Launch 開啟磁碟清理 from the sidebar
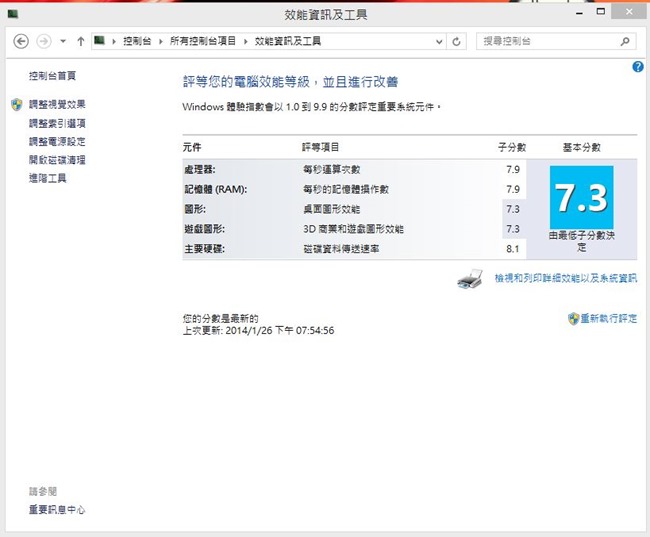The width and height of the screenshot is (650, 537). pos(57,159)
